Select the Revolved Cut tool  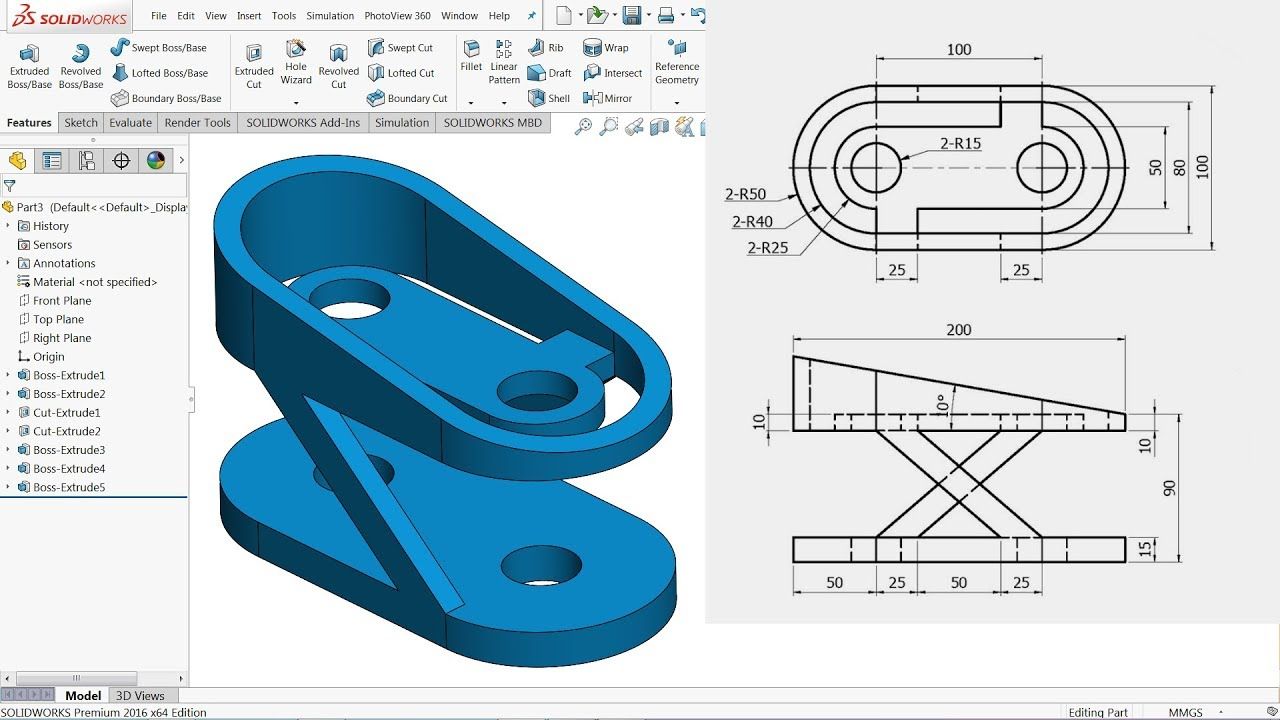[338, 66]
